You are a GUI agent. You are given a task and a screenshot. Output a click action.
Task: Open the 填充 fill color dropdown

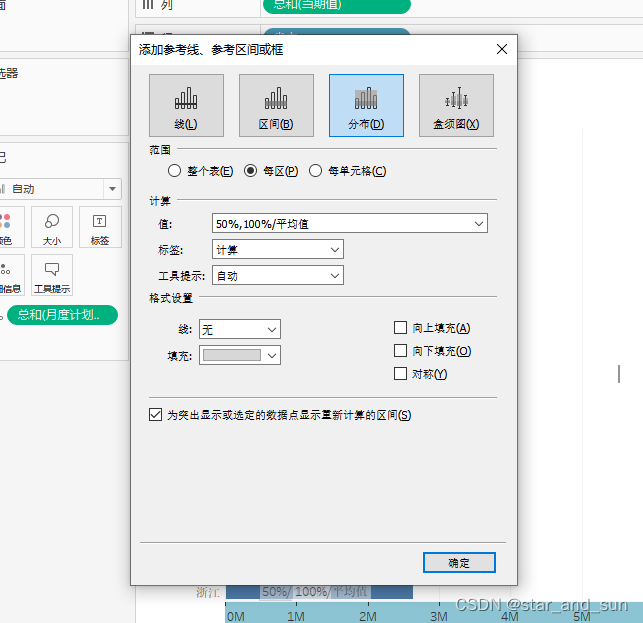(x=240, y=355)
